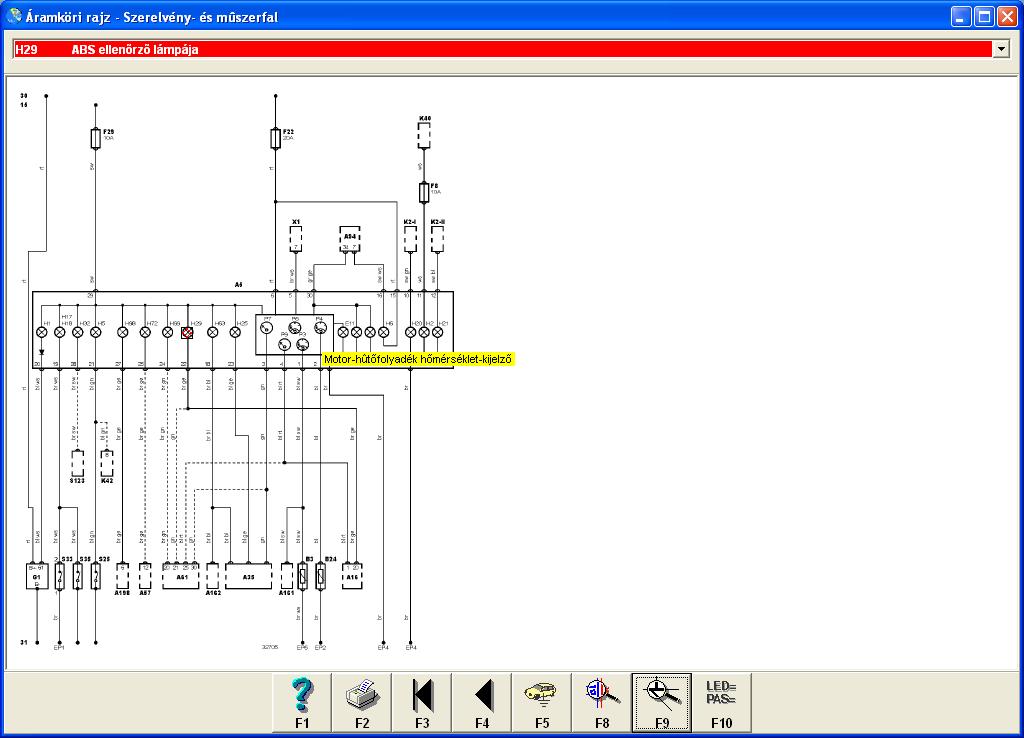This screenshot has height=738, width=1024.
Task: Select the P5 gauge symbol
Action: tap(295, 327)
